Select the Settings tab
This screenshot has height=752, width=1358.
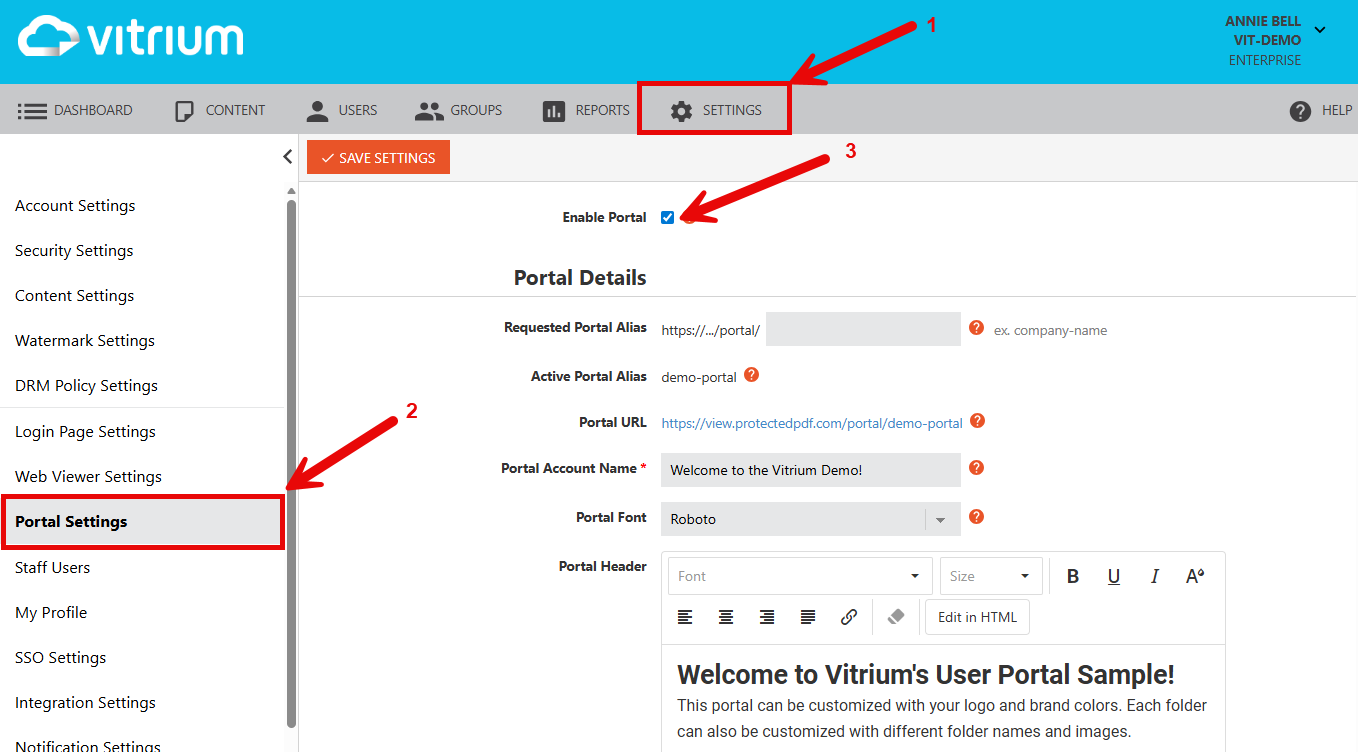pos(715,110)
